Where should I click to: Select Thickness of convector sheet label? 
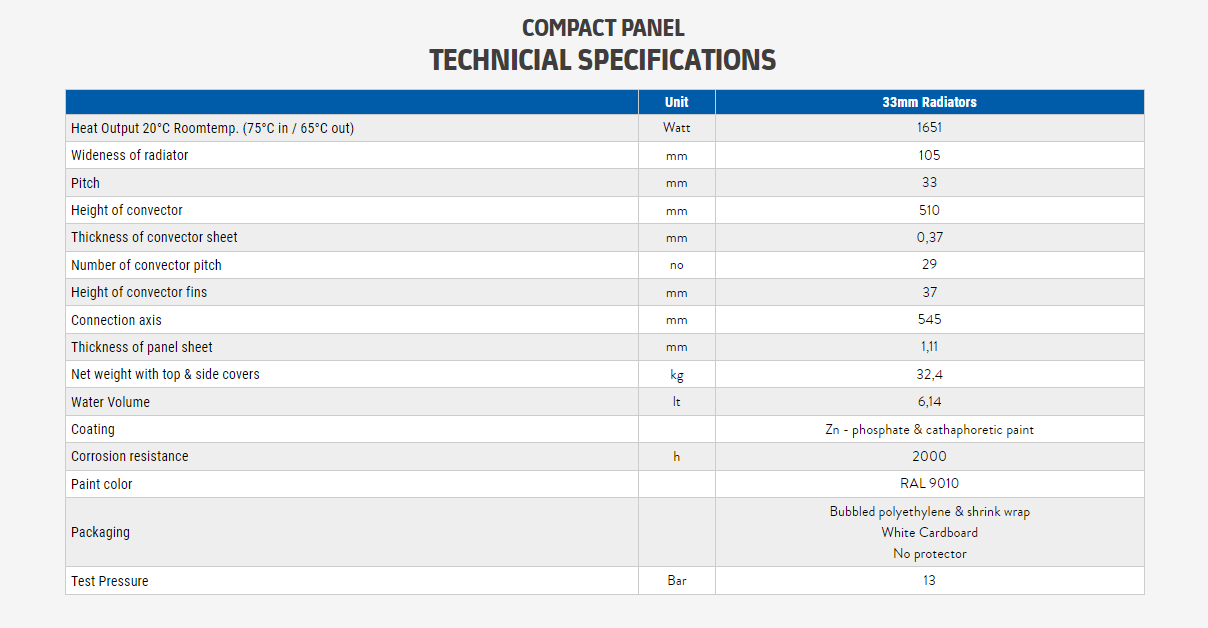[x=154, y=237]
